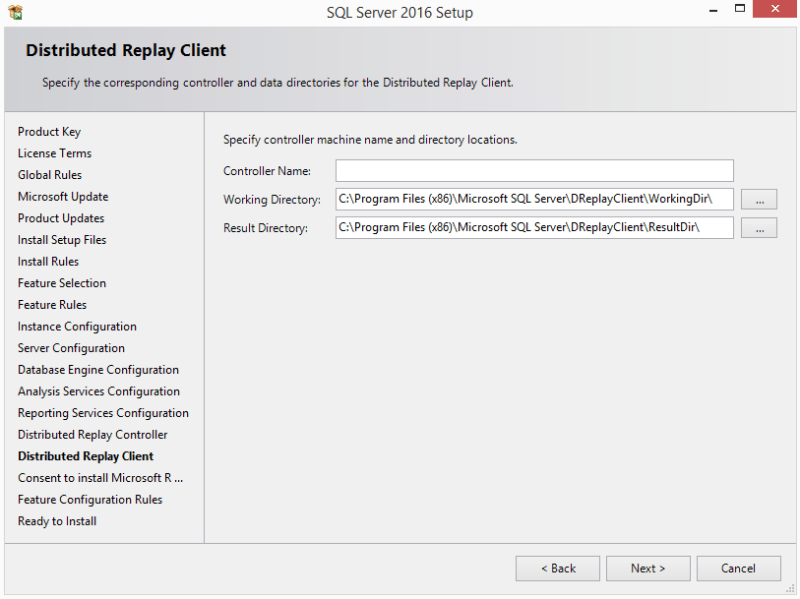
Task: Select the Feature Configuration Rules step
Action: 90,500
